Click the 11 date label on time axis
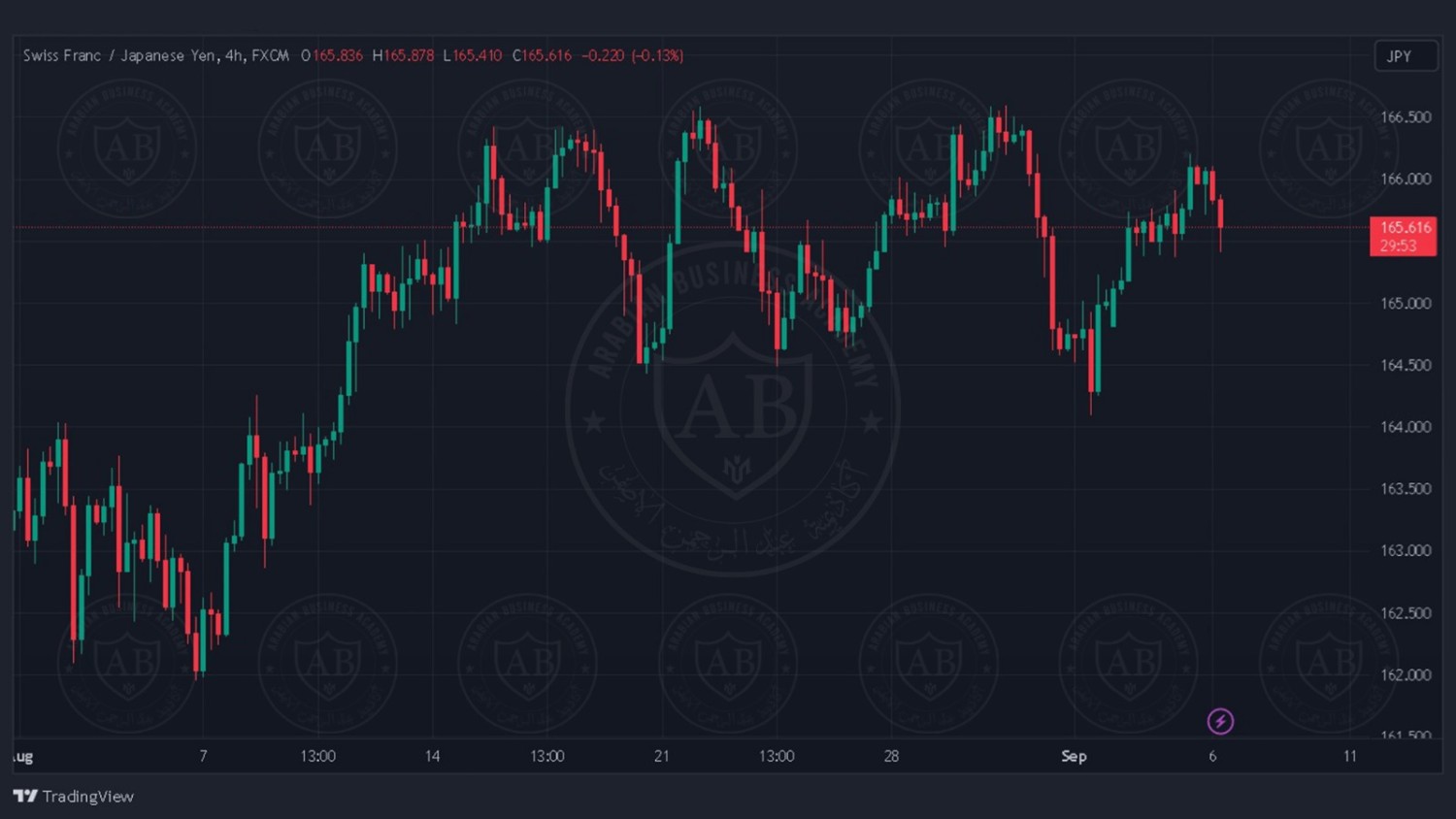Viewport: 1456px width, 819px height. click(1349, 756)
